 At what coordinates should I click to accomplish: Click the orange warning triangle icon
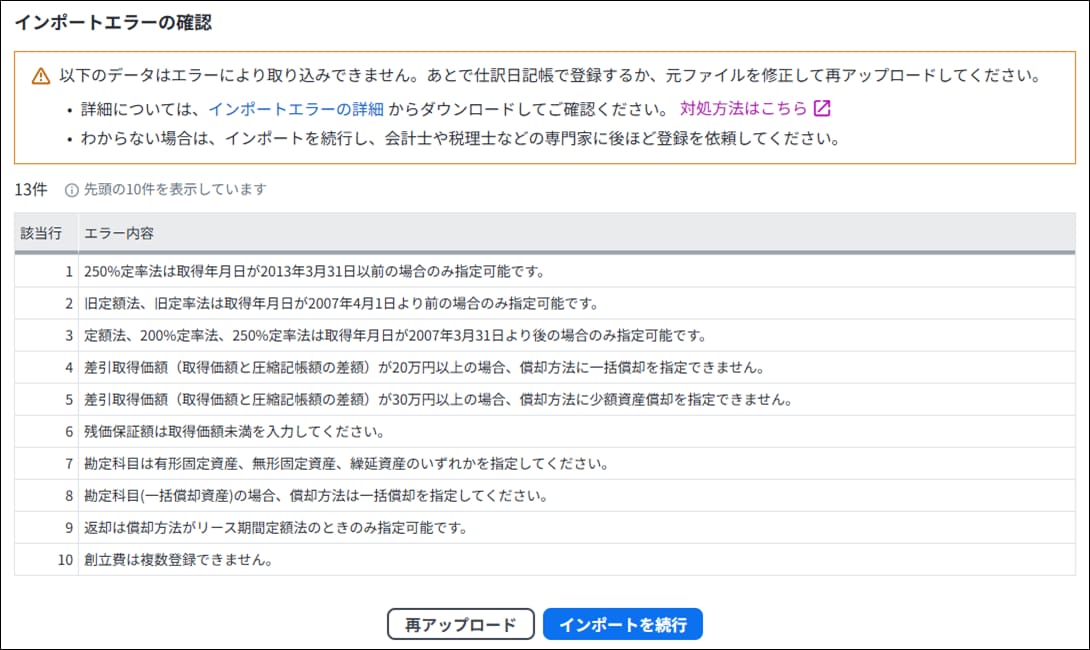(41, 76)
